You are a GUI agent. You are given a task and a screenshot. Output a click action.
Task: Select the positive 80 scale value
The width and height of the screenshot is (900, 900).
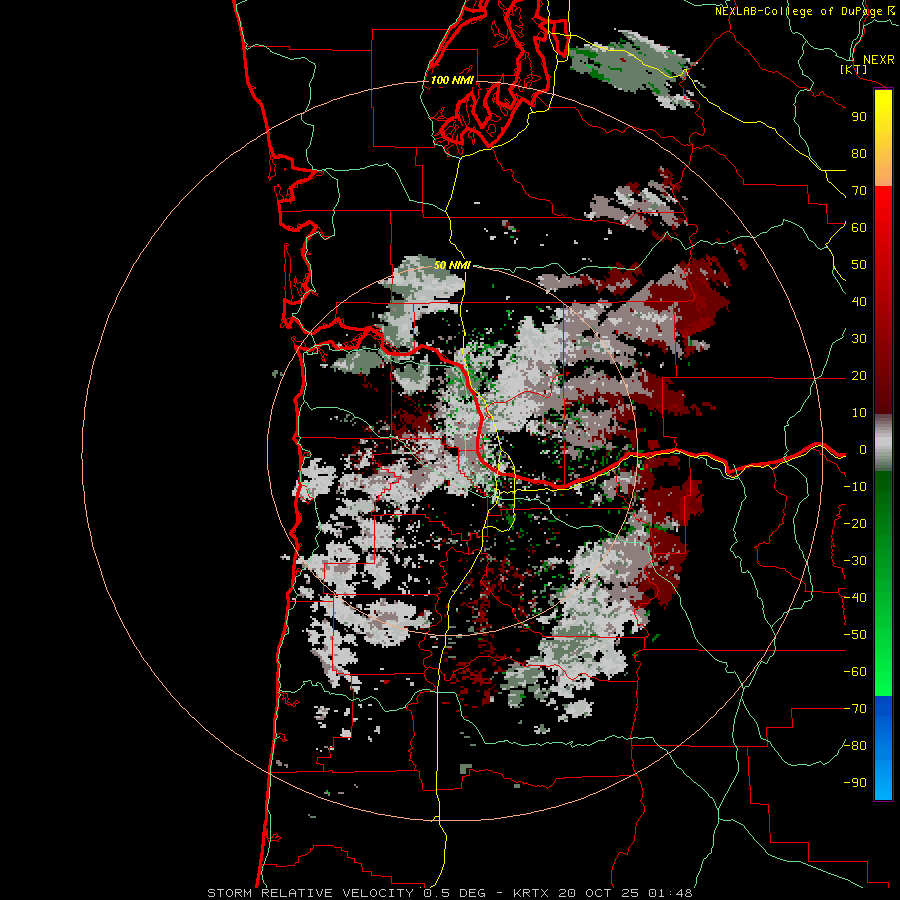pyautogui.click(x=859, y=153)
